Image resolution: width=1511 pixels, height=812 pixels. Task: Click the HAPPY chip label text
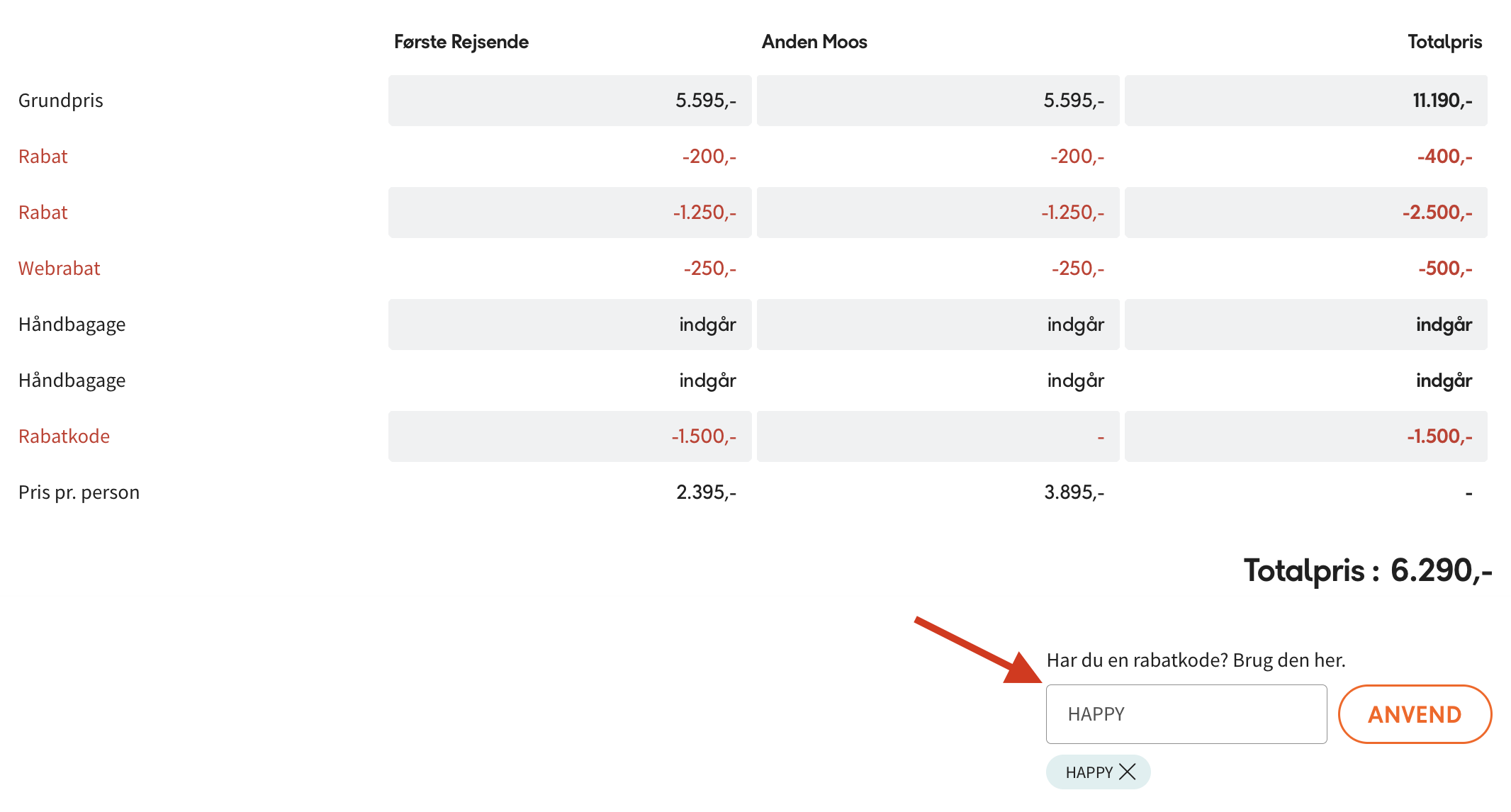[x=1089, y=772]
